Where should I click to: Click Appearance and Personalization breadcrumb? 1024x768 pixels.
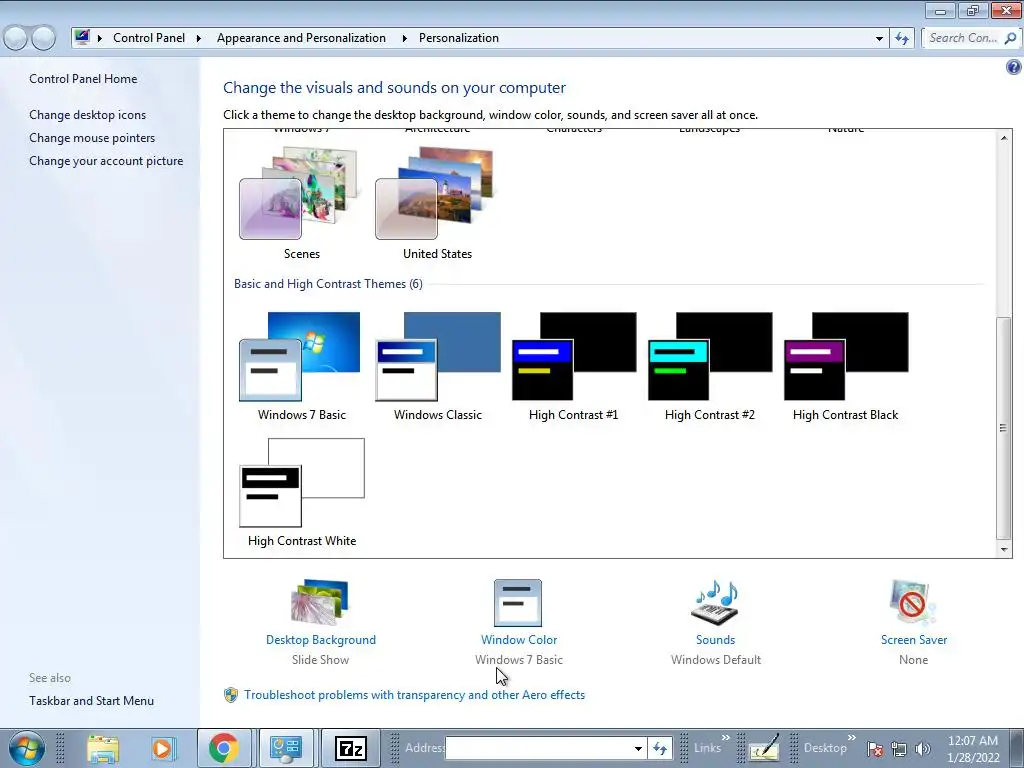click(301, 38)
